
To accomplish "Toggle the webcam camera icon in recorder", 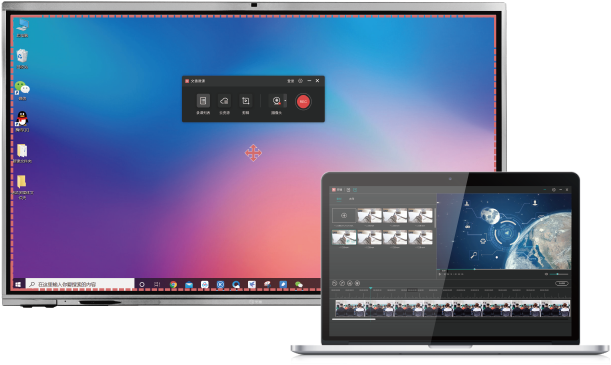I will 276,101.
